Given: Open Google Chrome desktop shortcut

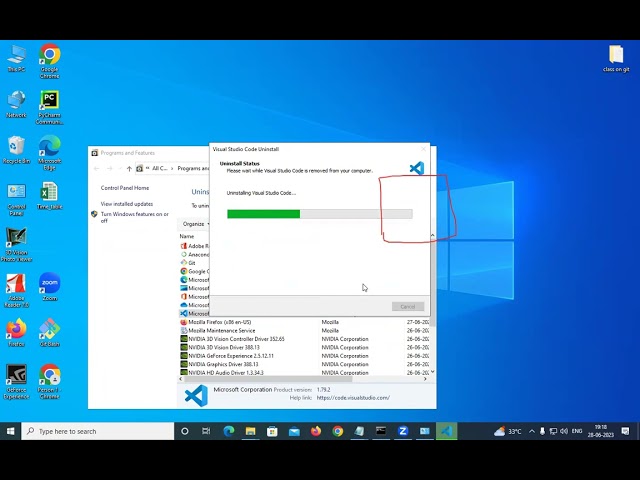Looking at the screenshot, I should click(49, 61).
